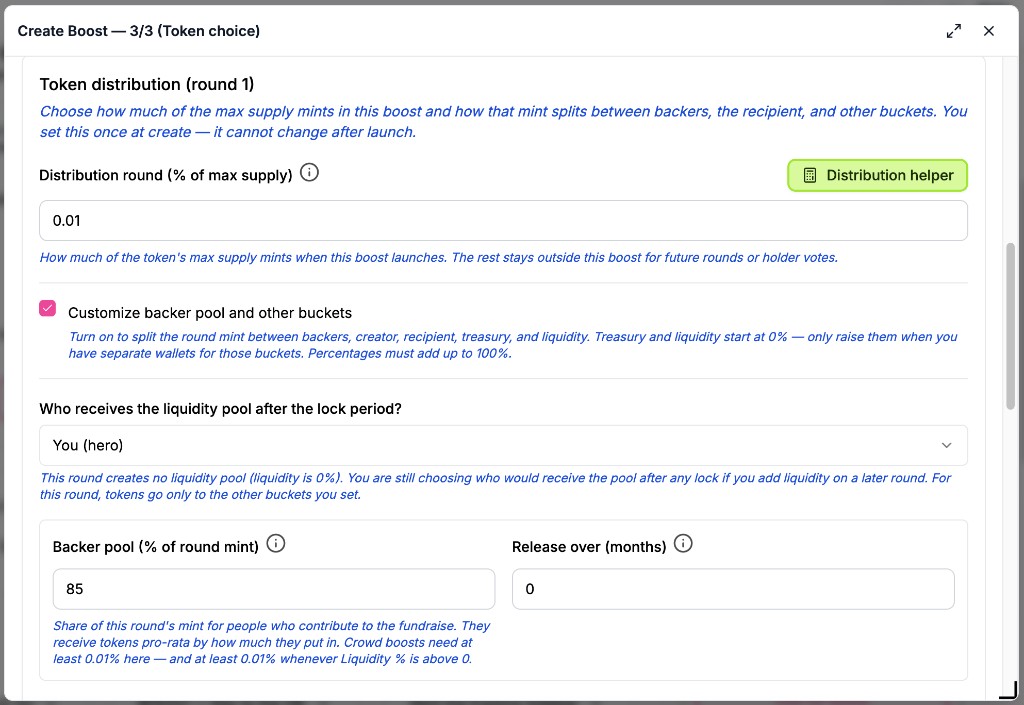The image size is (1024, 705).
Task: Click the calculator icon in Distribution helper
Action: point(810,175)
